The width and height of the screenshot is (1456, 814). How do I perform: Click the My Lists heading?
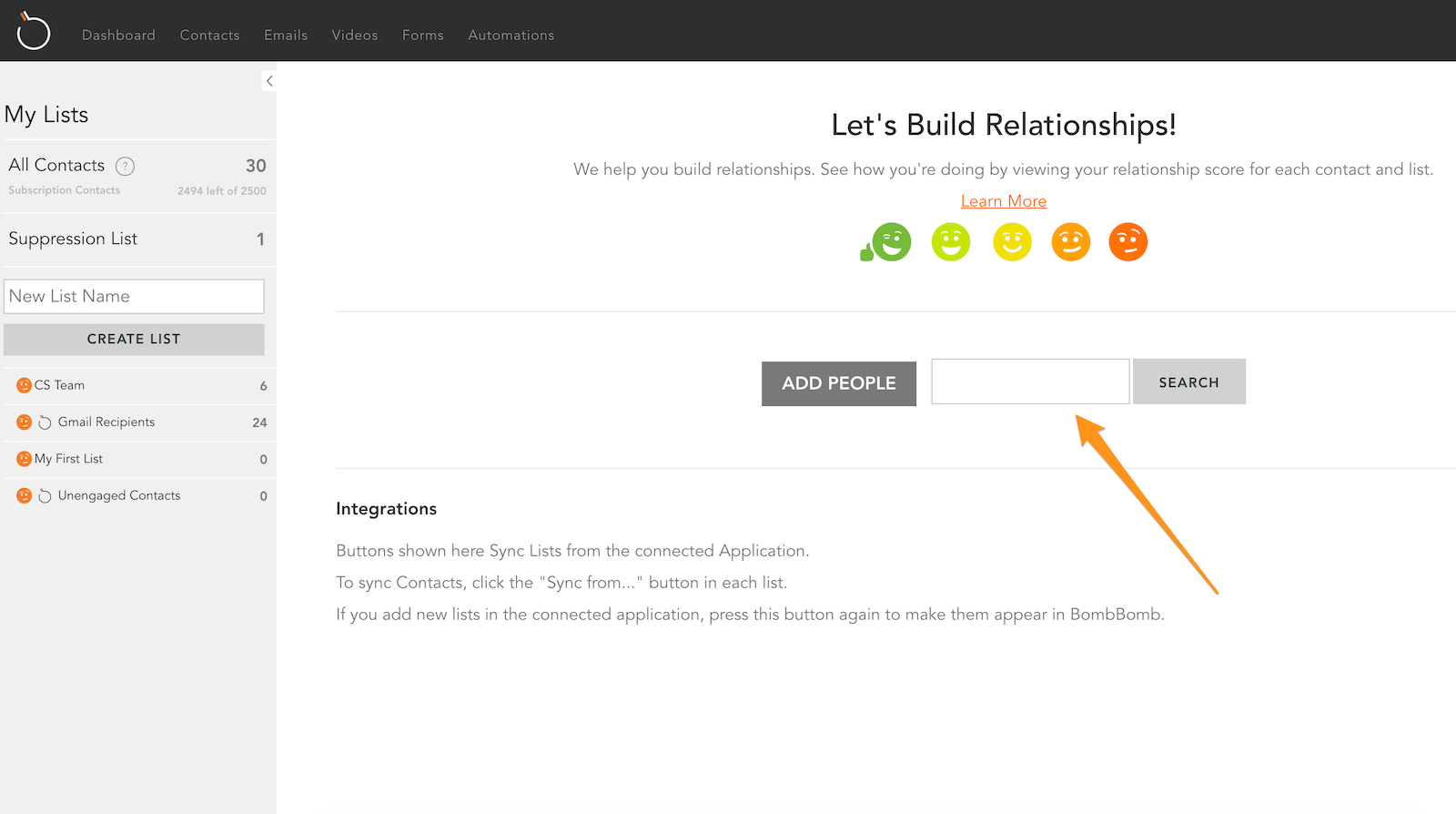(46, 115)
